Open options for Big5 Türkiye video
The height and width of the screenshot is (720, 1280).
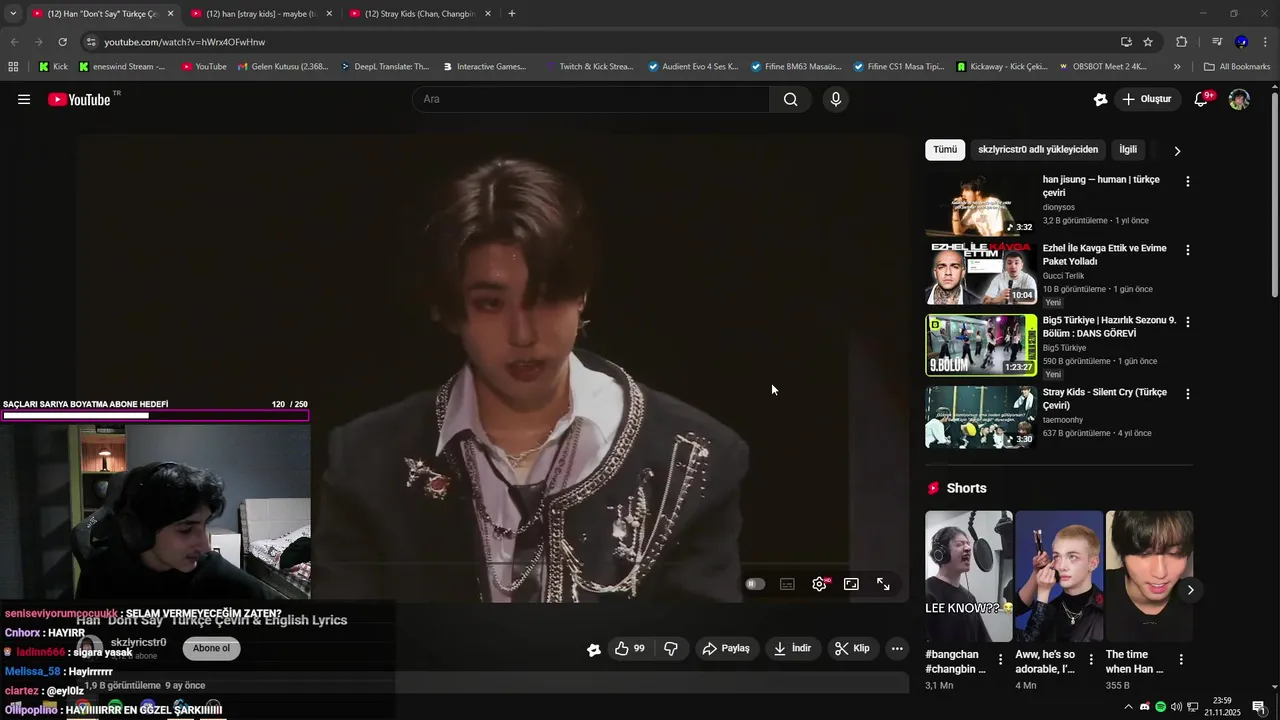pyautogui.click(x=1187, y=322)
